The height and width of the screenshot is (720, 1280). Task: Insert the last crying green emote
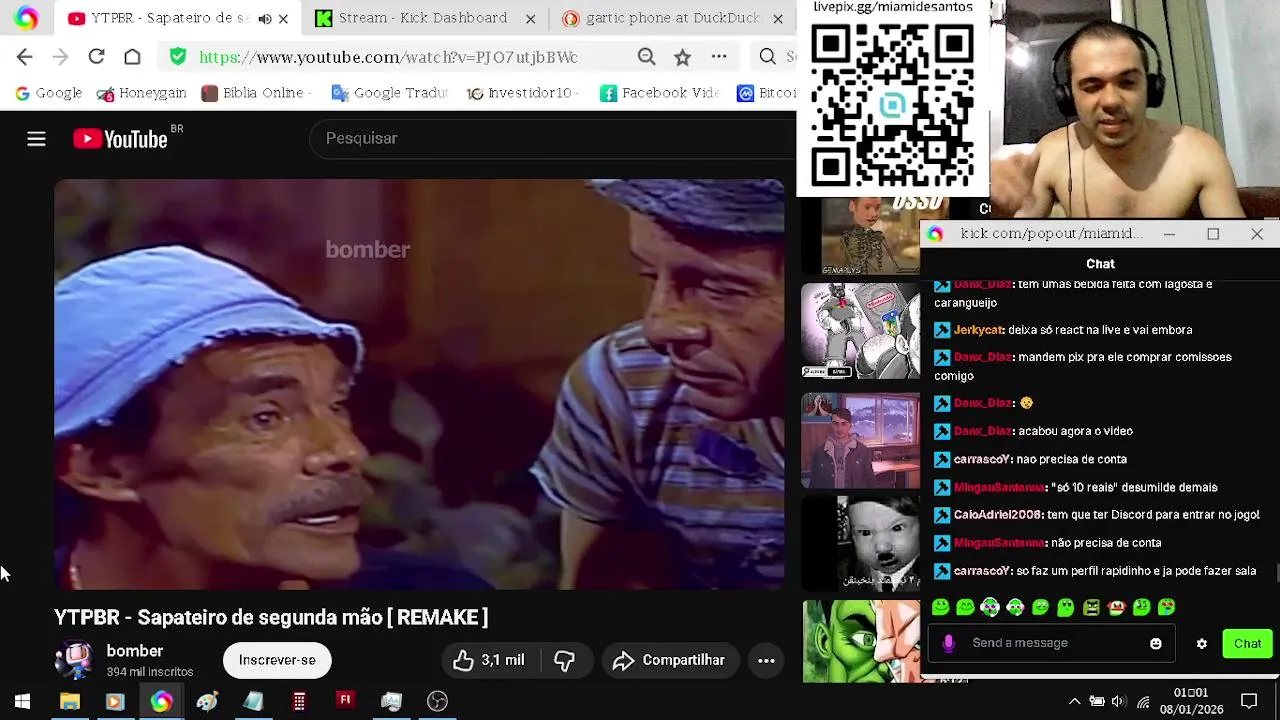click(1166, 607)
